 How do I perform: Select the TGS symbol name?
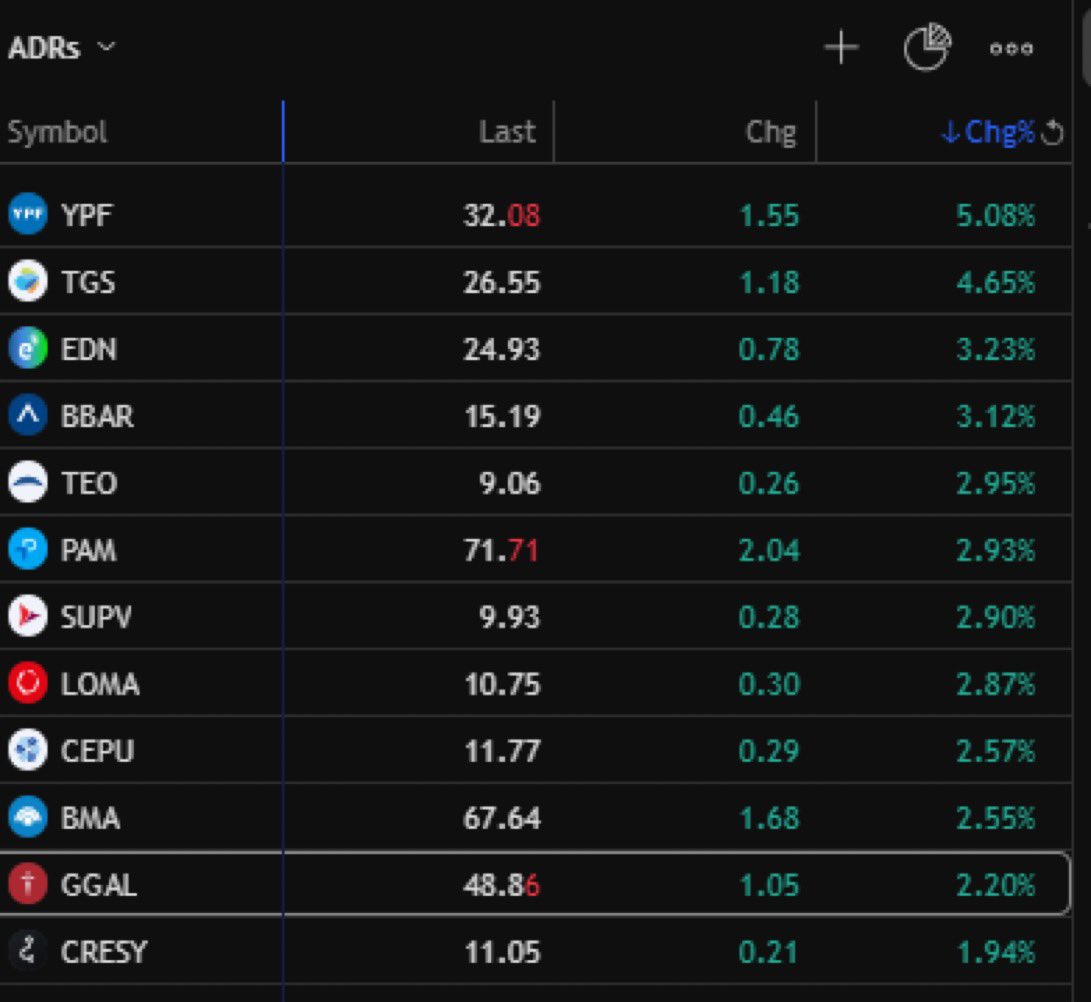pyautogui.click(x=88, y=282)
